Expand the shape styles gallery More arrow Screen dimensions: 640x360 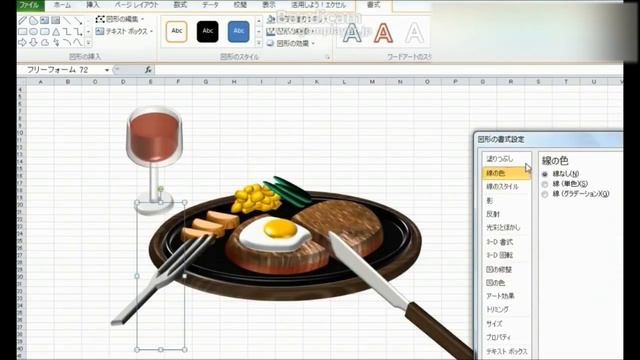[x=259, y=42]
